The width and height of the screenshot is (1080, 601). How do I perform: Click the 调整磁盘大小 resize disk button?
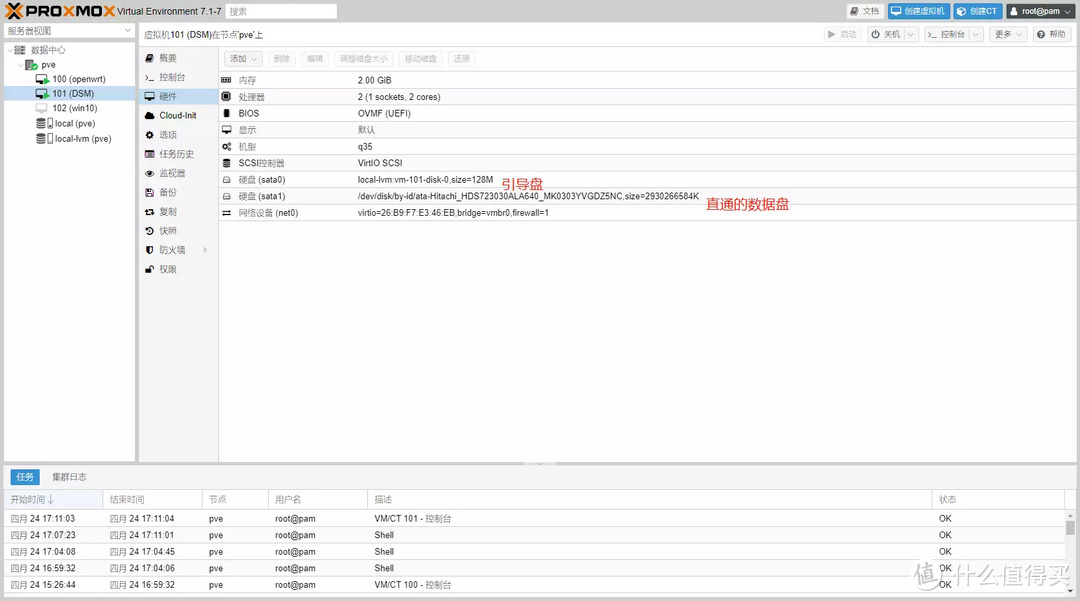tap(364, 59)
